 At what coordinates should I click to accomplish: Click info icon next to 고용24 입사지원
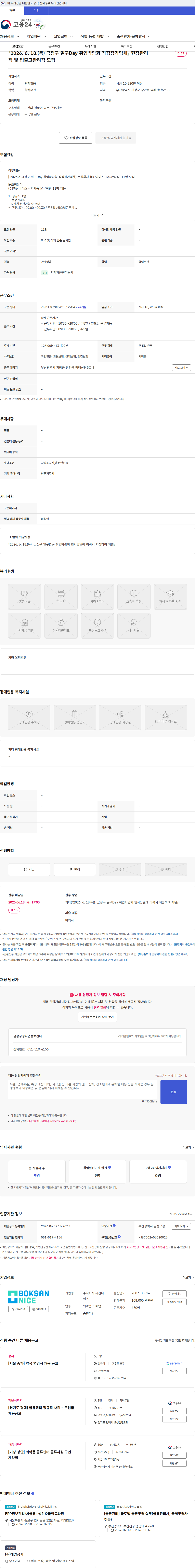(x=169, y=1167)
